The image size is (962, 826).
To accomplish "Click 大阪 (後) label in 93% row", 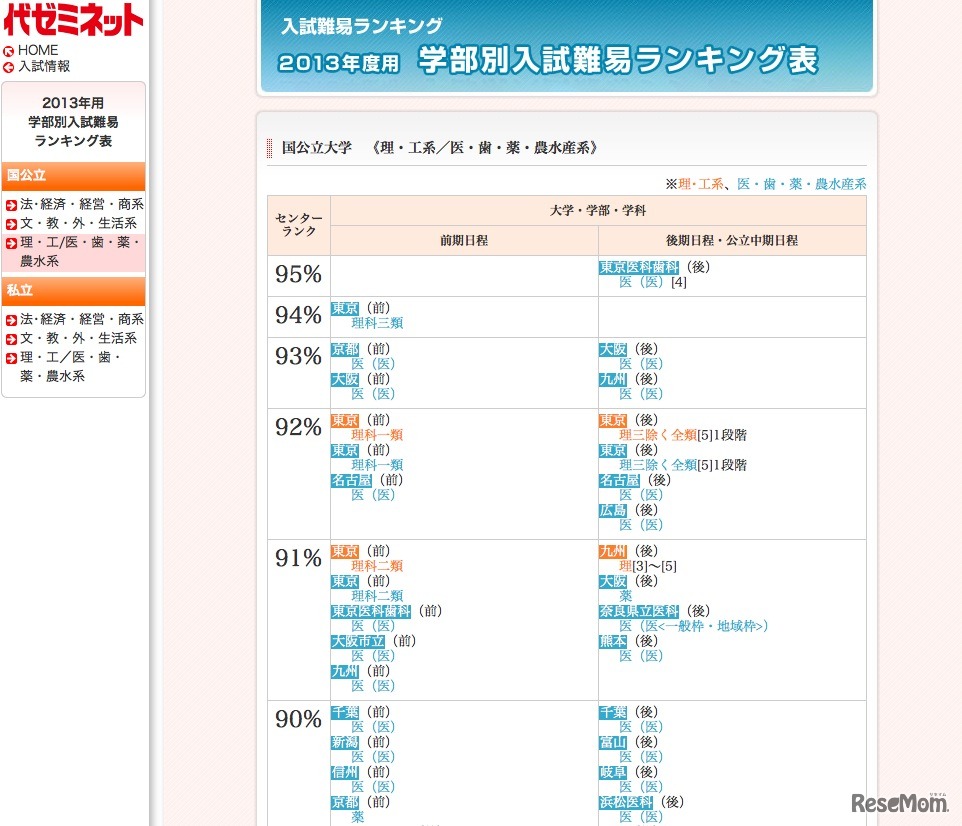I will click(613, 349).
